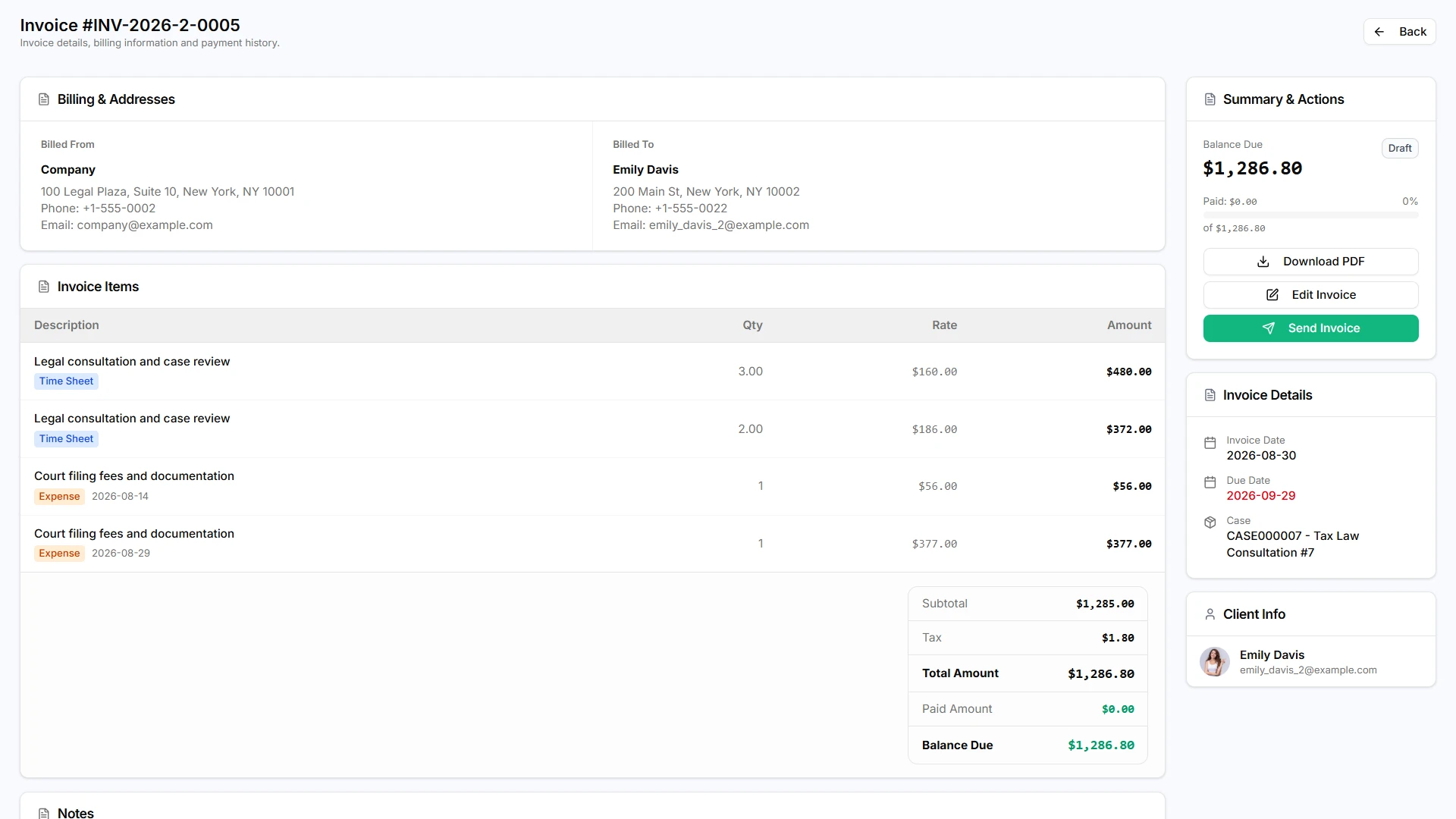
Task: Click the Time Sheet tag on $372.00 row
Action: (x=66, y=439)
